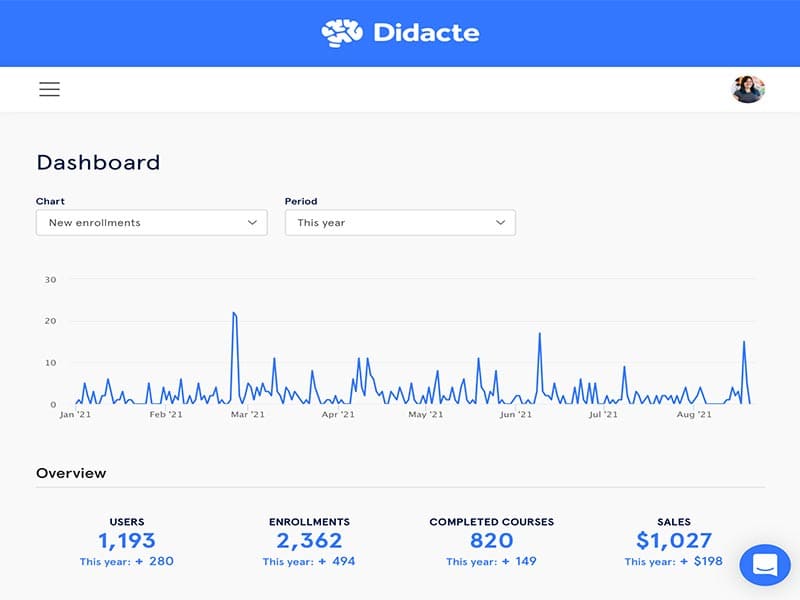The width and height of the screenshot is (800, 600).
Task: Click the Sales figure $1,027
Action: pos(673,540)
